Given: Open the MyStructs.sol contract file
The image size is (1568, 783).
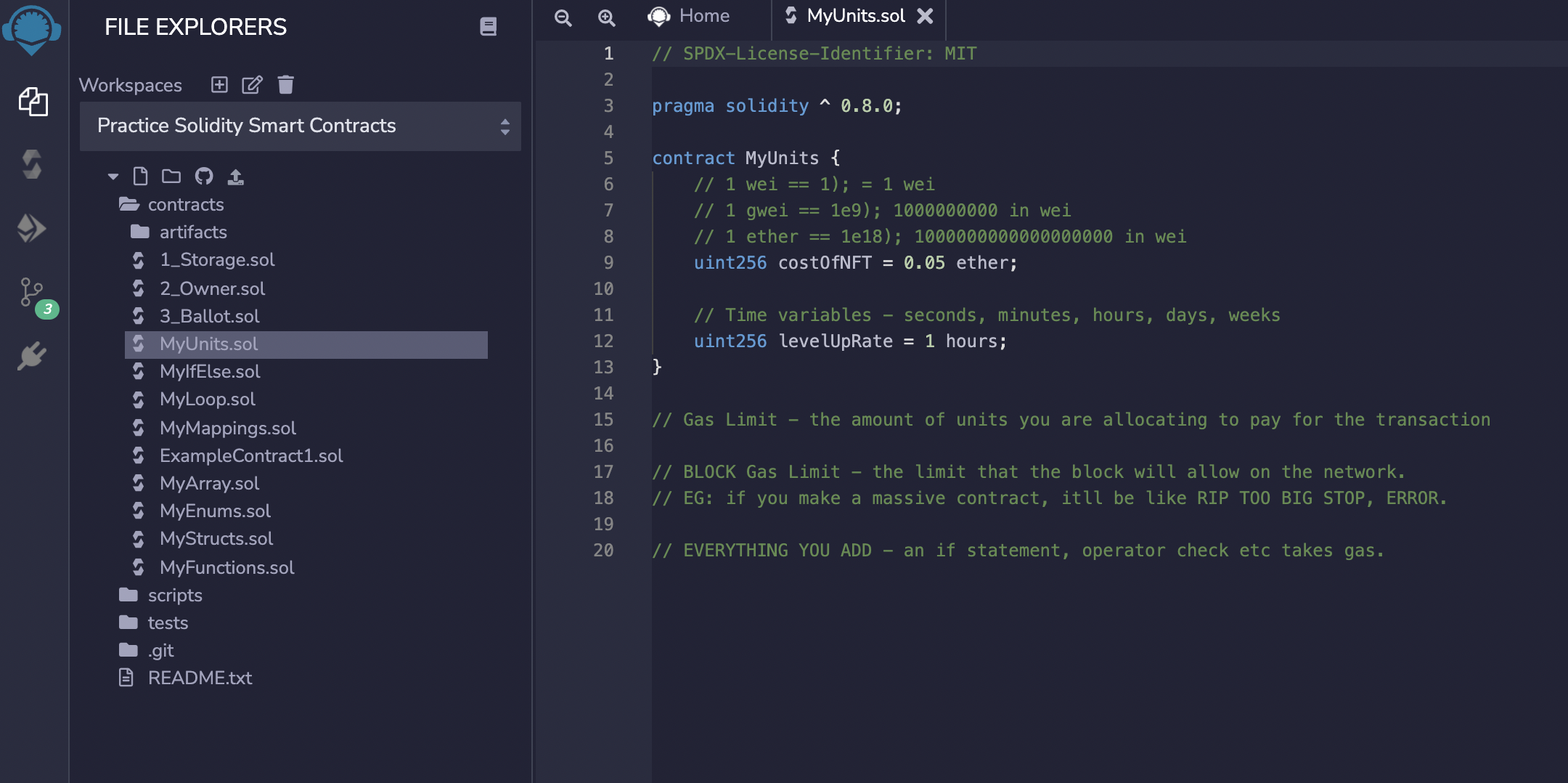Looking at the screenshot, I should pyautogui.click(x=216, y=538).
